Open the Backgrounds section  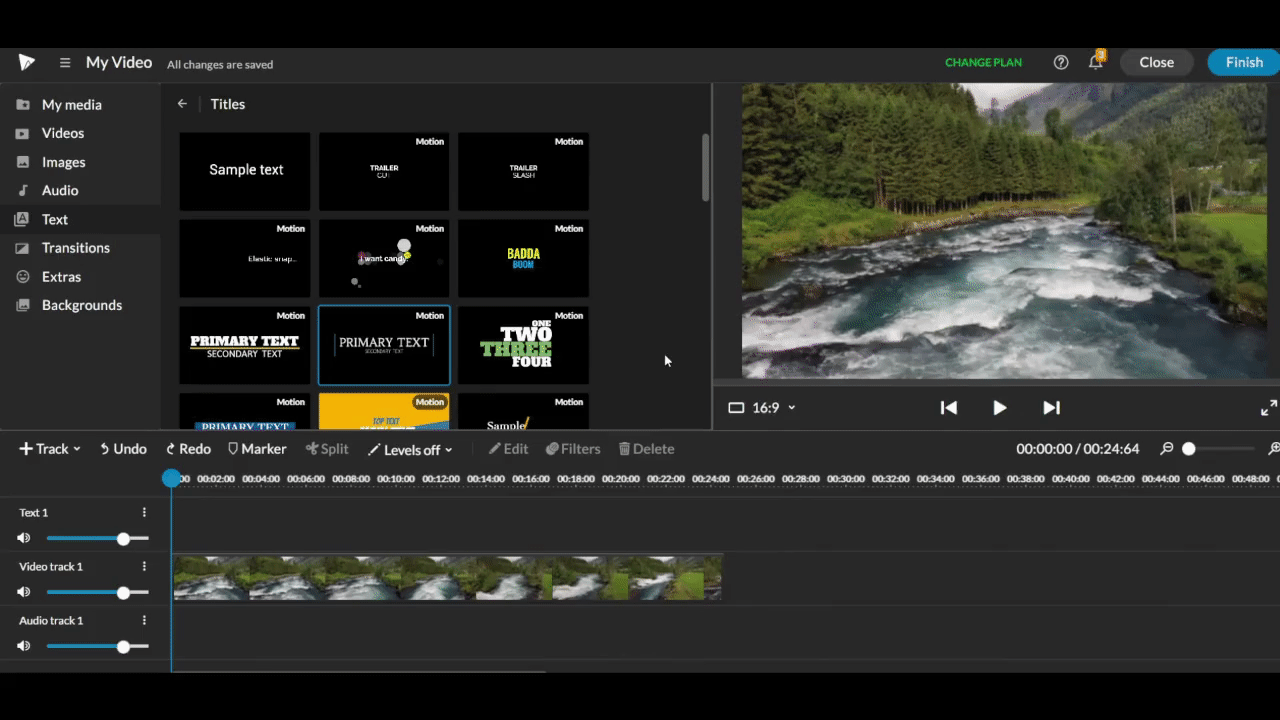pyautogui.click(x=80, y=305)
